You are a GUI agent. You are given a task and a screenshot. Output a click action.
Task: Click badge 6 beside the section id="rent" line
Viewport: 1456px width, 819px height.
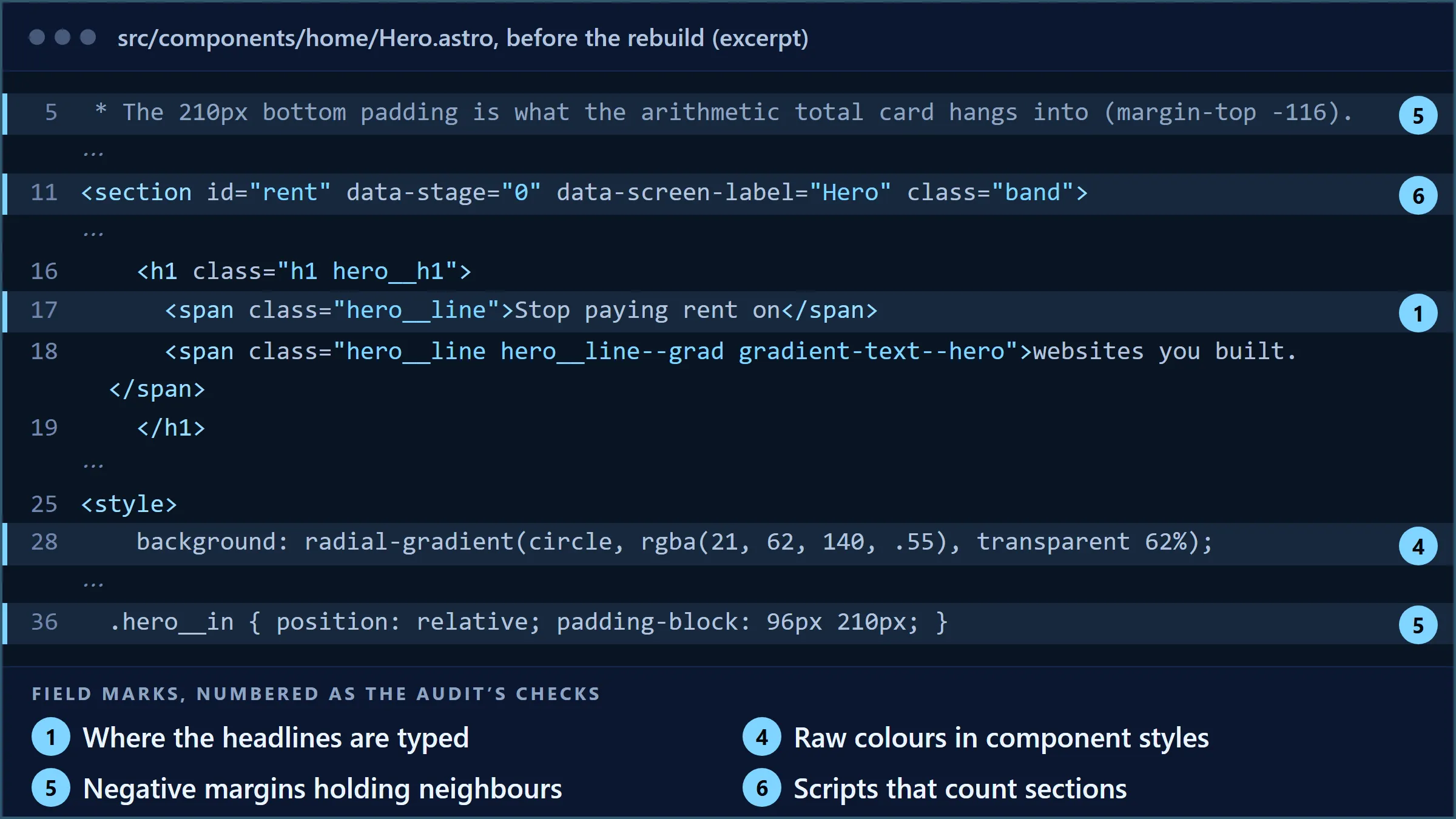pos(1418,195)
